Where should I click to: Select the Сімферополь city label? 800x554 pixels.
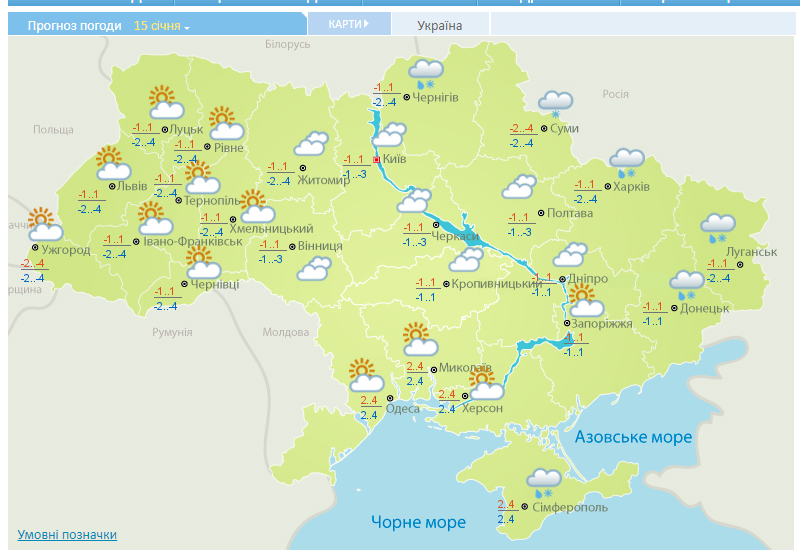tap(570, 507)
